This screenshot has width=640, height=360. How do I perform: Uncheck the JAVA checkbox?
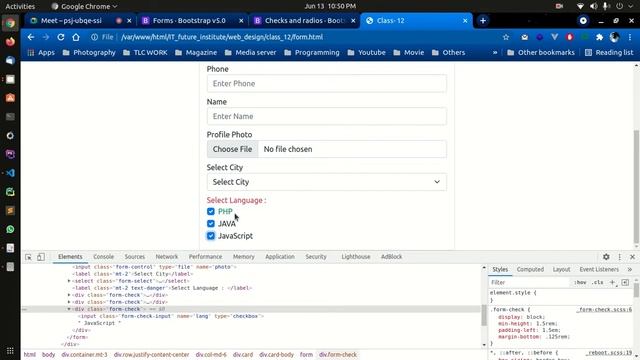coord(211,224)
